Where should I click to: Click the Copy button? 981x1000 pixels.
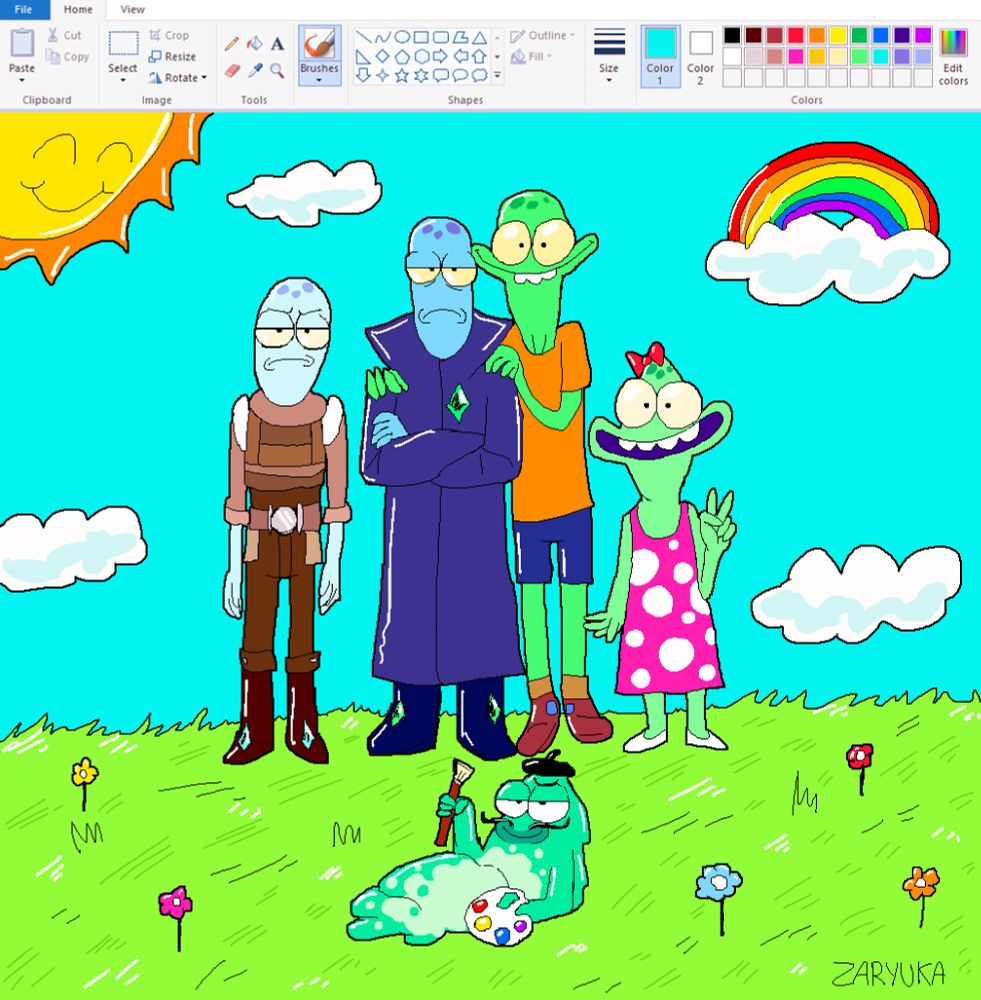68,57
